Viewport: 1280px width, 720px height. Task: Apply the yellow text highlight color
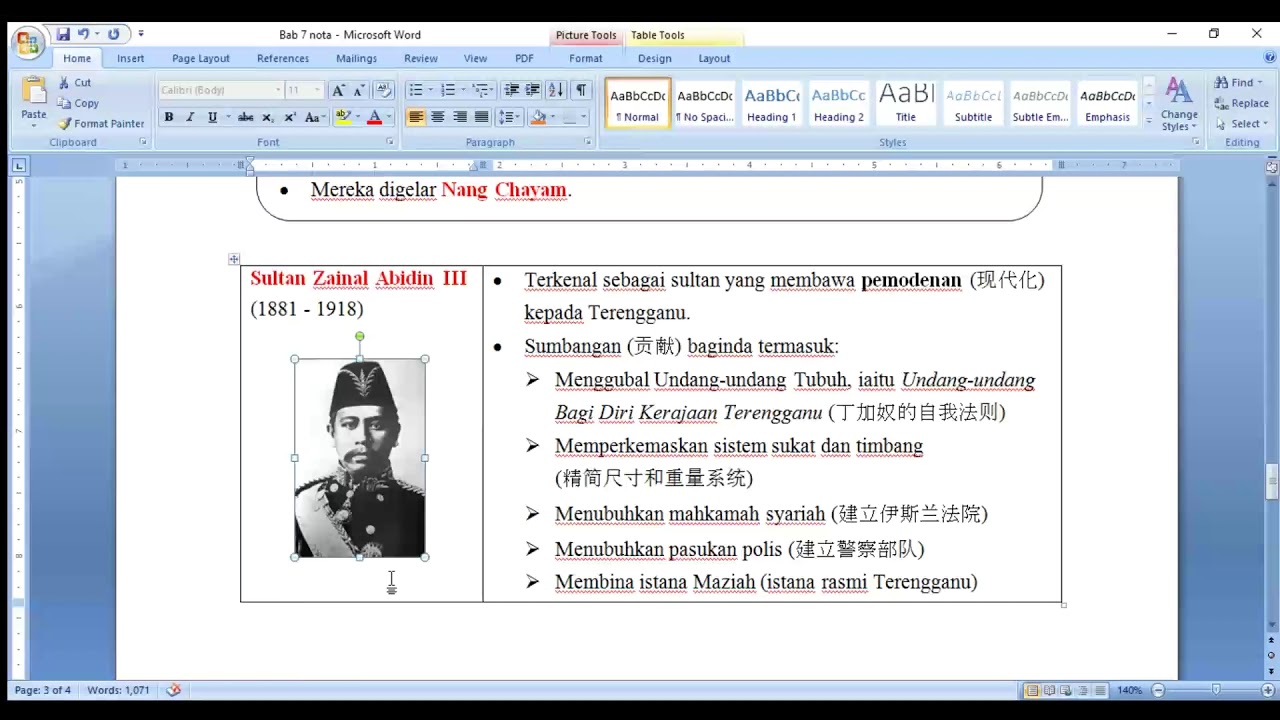(342, 117)
